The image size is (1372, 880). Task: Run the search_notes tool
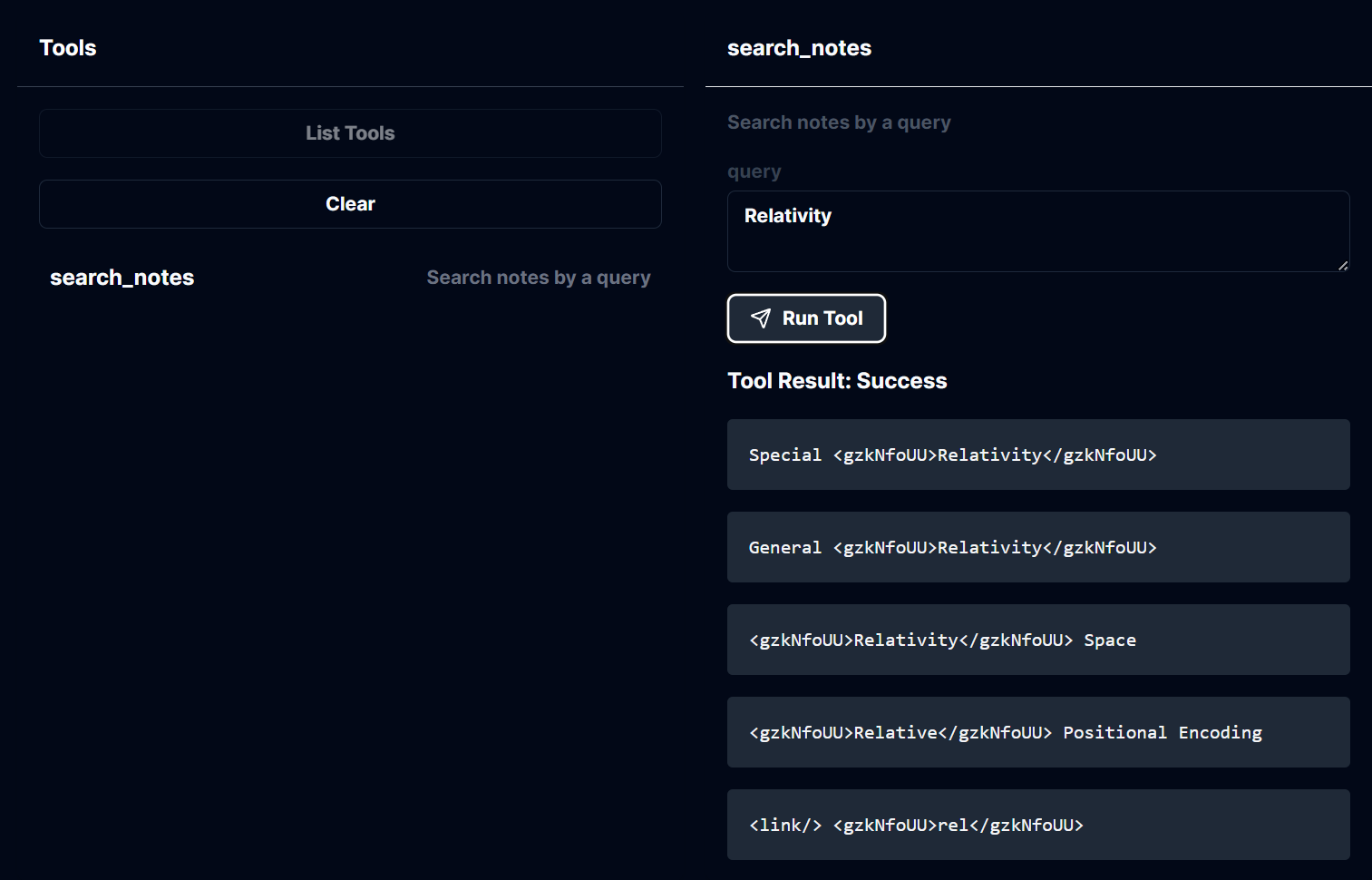coord(806,318)
